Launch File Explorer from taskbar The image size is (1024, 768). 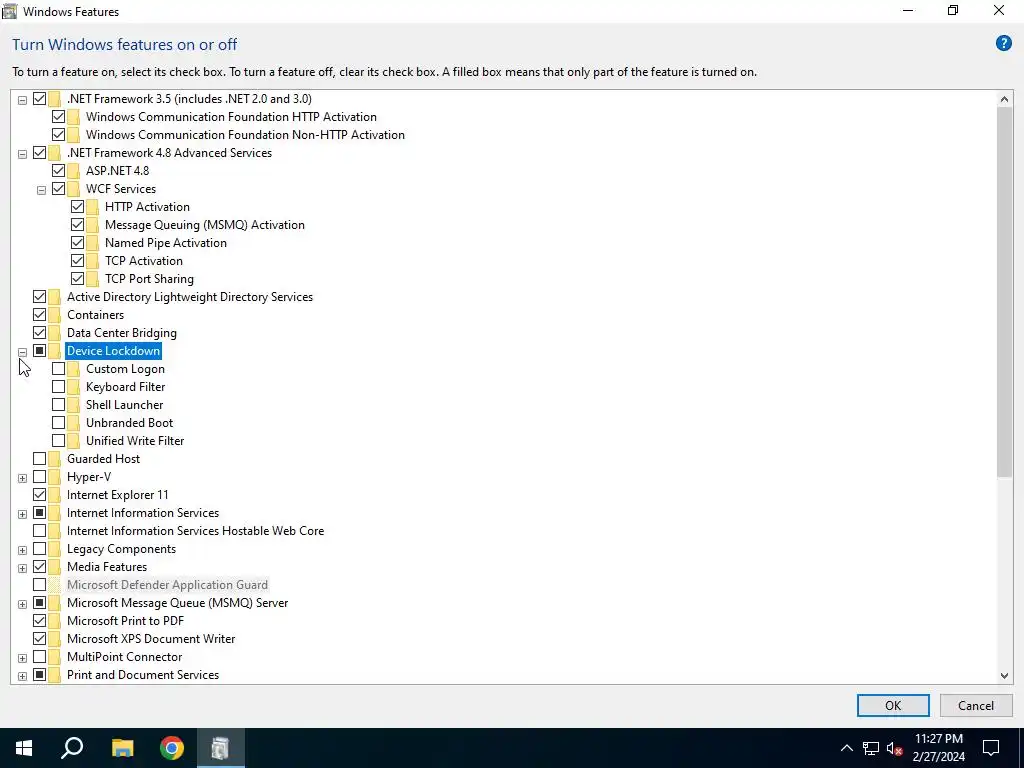click(x=122, y=748)
